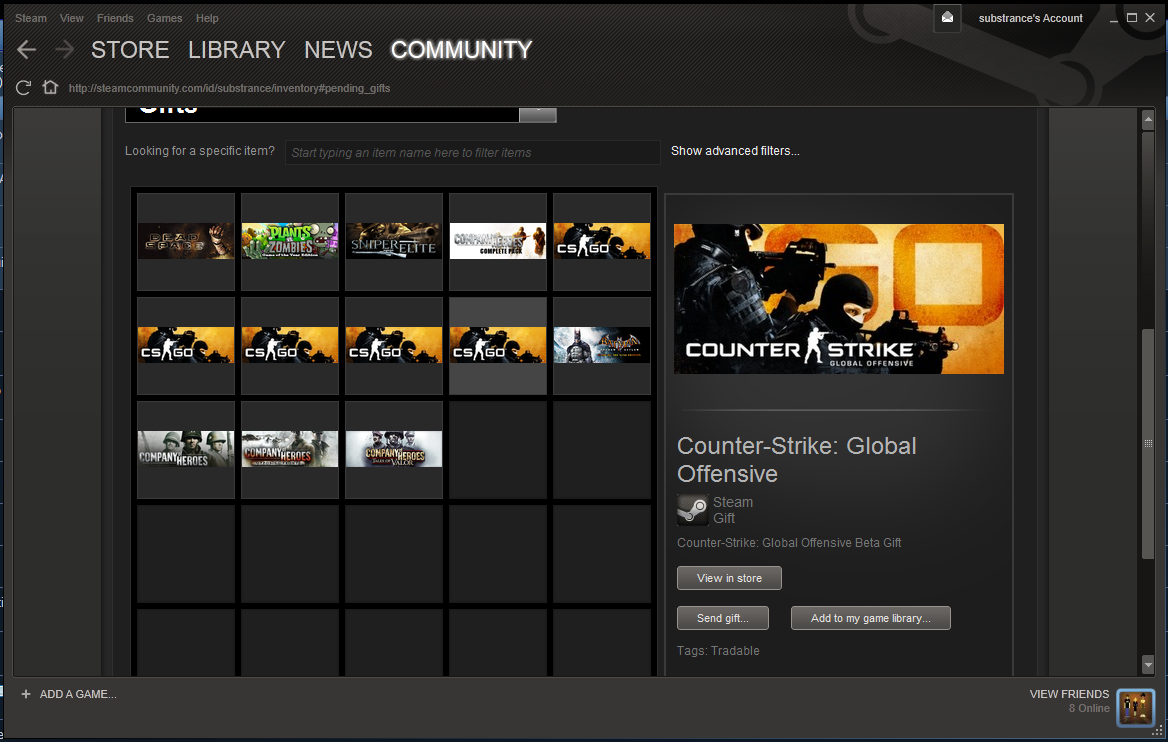Click Add to my game library button
The image size is (1168, 742).
[x=871, y=618]
